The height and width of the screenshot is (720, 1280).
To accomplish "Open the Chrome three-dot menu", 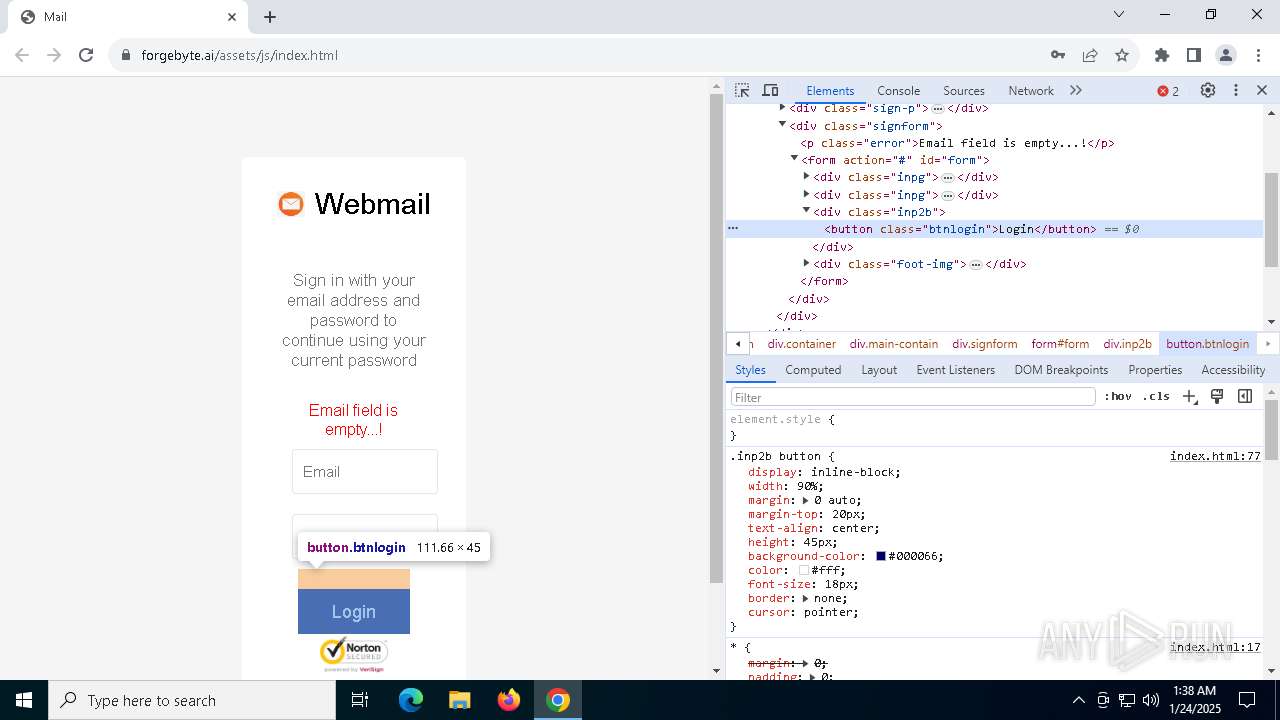I will pyautogui.click(x=1258, y=55).
